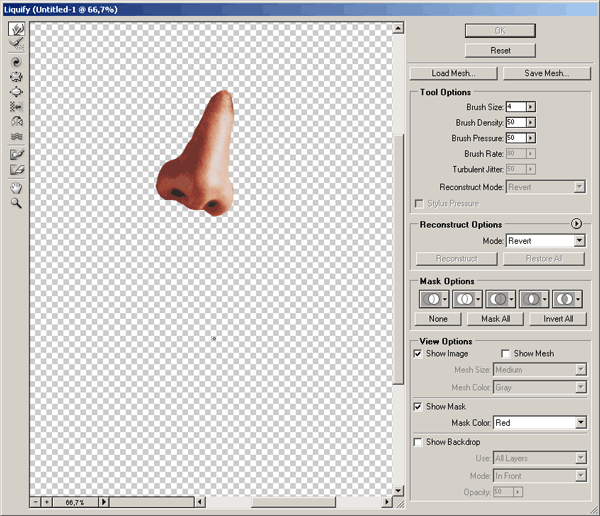600x516 pixels.
Task: Select the Zoom magnifier tool
Action: tap(16, 202)
